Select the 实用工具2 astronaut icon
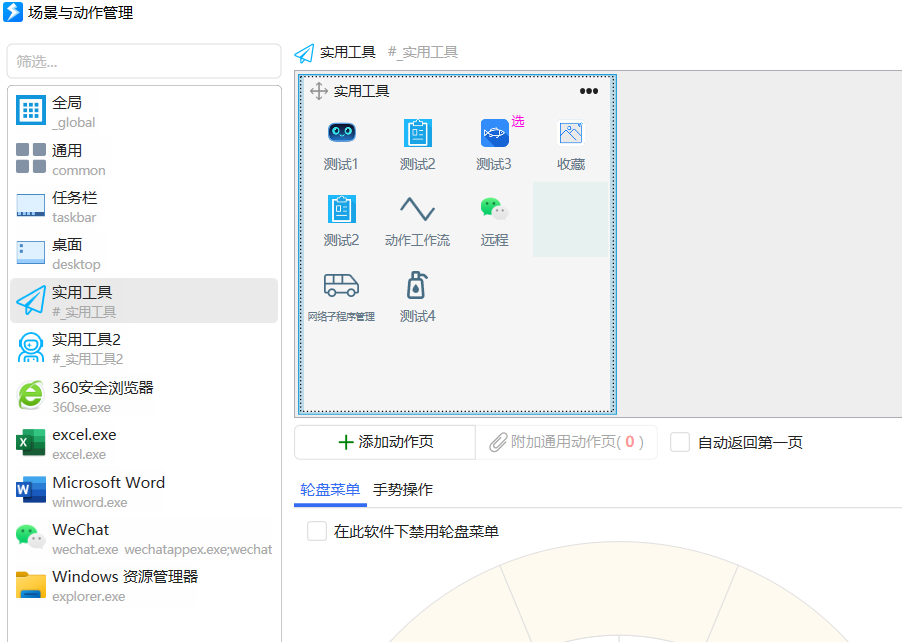902x642 pixels. click(30, 347)
